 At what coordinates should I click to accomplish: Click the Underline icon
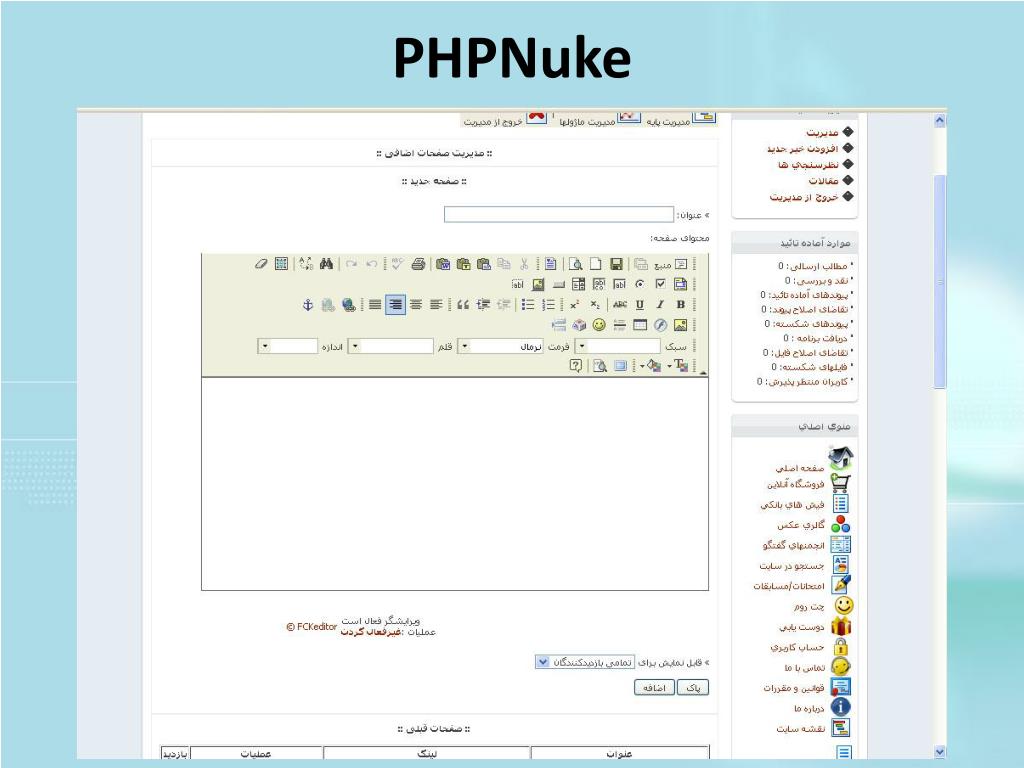pos(640,304)
